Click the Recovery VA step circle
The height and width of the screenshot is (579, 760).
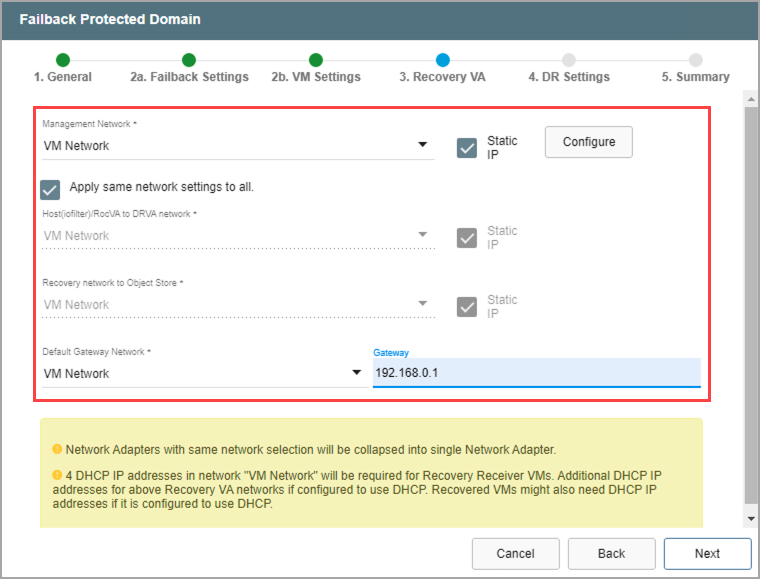pyautogui.click(x=442, y=60)
